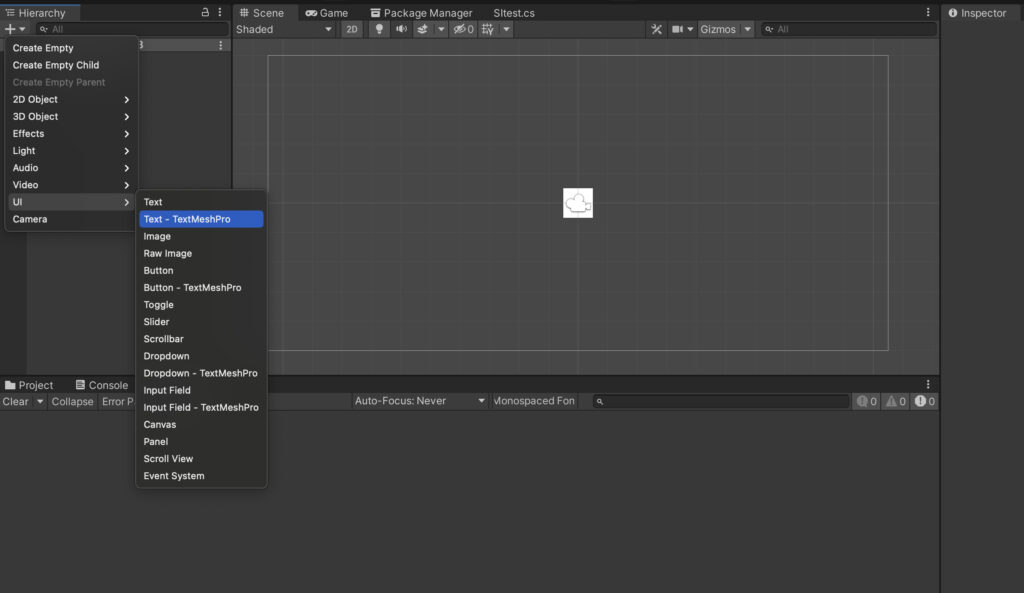This screenshot has height=593, width=1024.
Task: Open the scene camera settings icon
Action: (x=679, y=29)
